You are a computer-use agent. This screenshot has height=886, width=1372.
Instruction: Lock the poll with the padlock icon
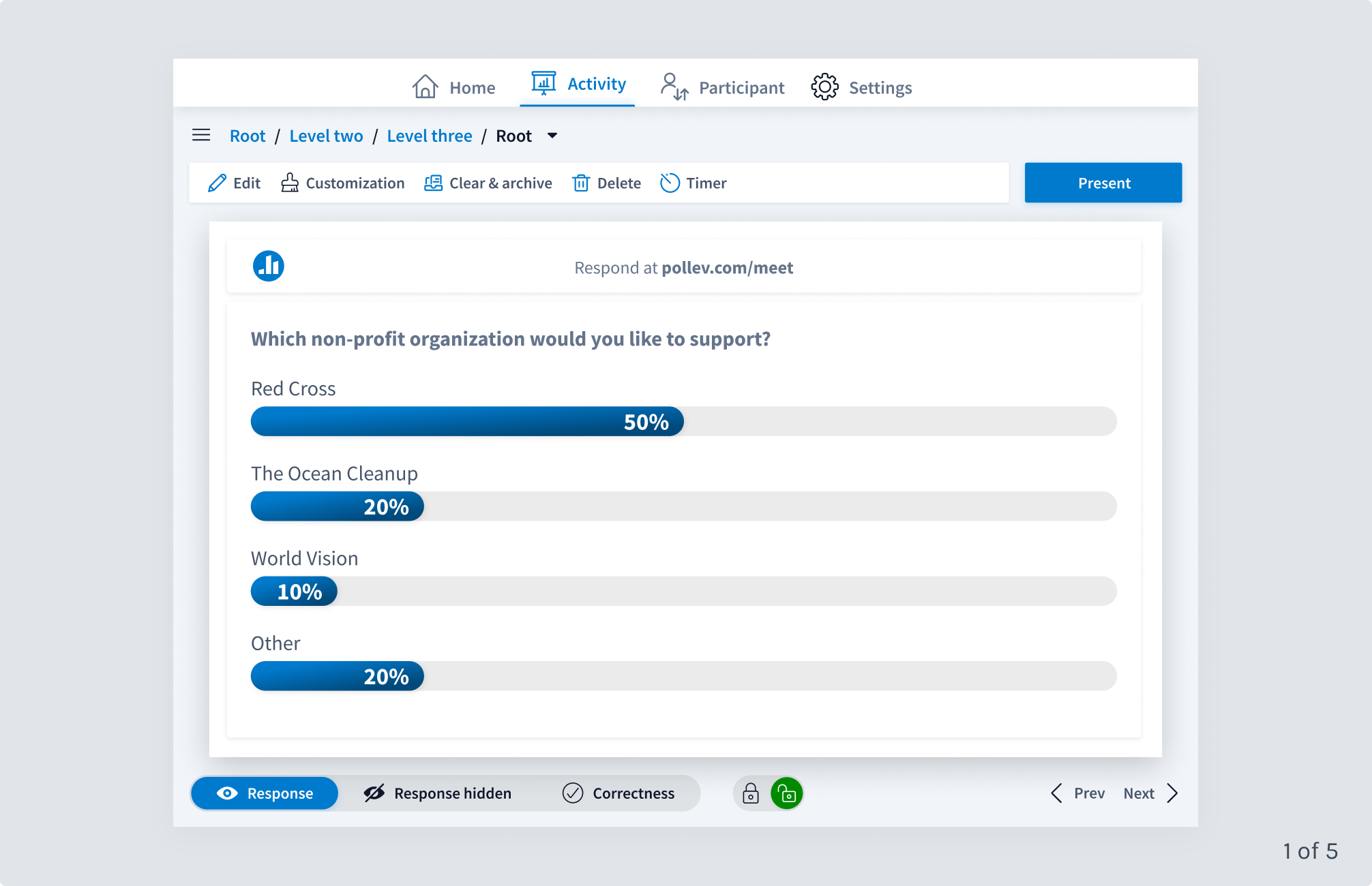pos(751,793)
